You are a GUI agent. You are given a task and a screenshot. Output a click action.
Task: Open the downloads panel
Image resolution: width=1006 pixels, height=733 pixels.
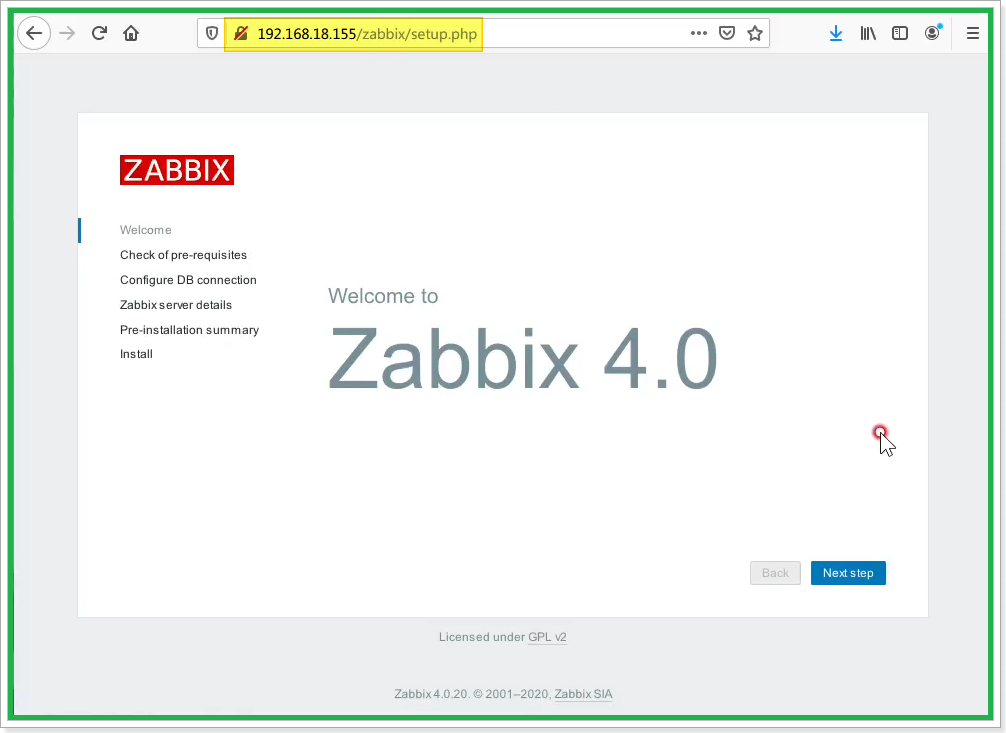point(835,33)
